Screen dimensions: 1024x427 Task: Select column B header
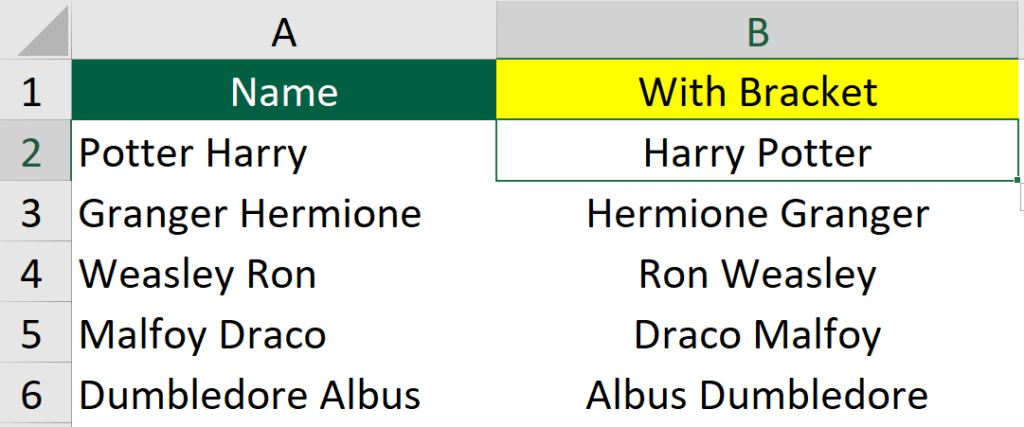760,29
